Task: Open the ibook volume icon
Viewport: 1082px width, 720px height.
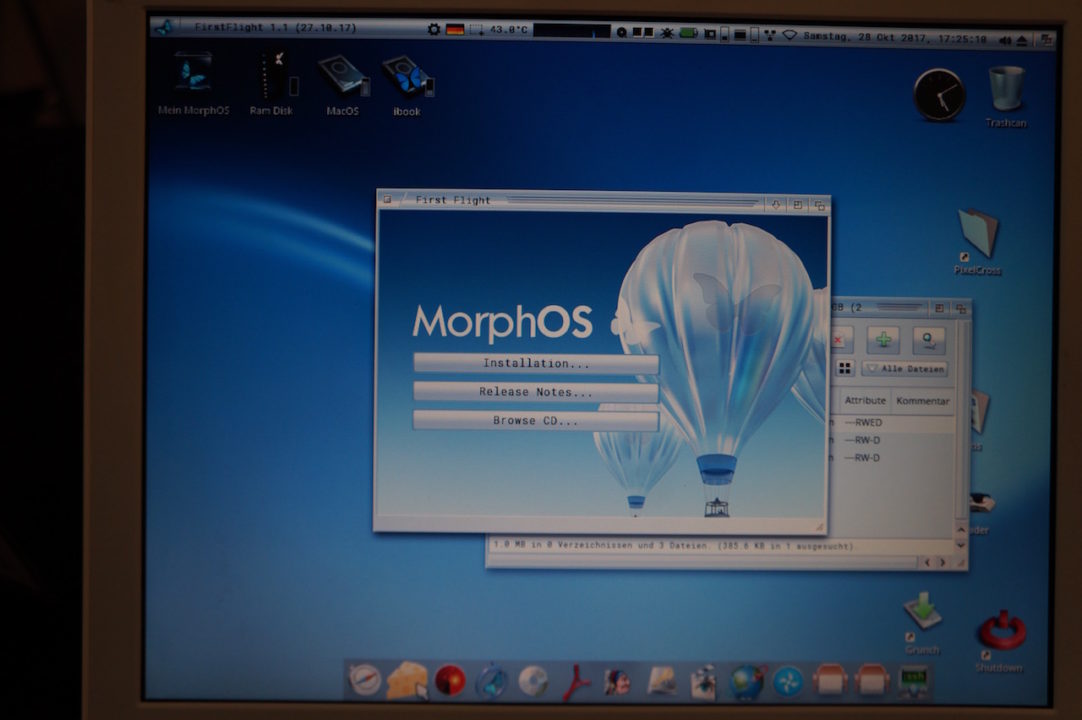Action: pos(407,86)
